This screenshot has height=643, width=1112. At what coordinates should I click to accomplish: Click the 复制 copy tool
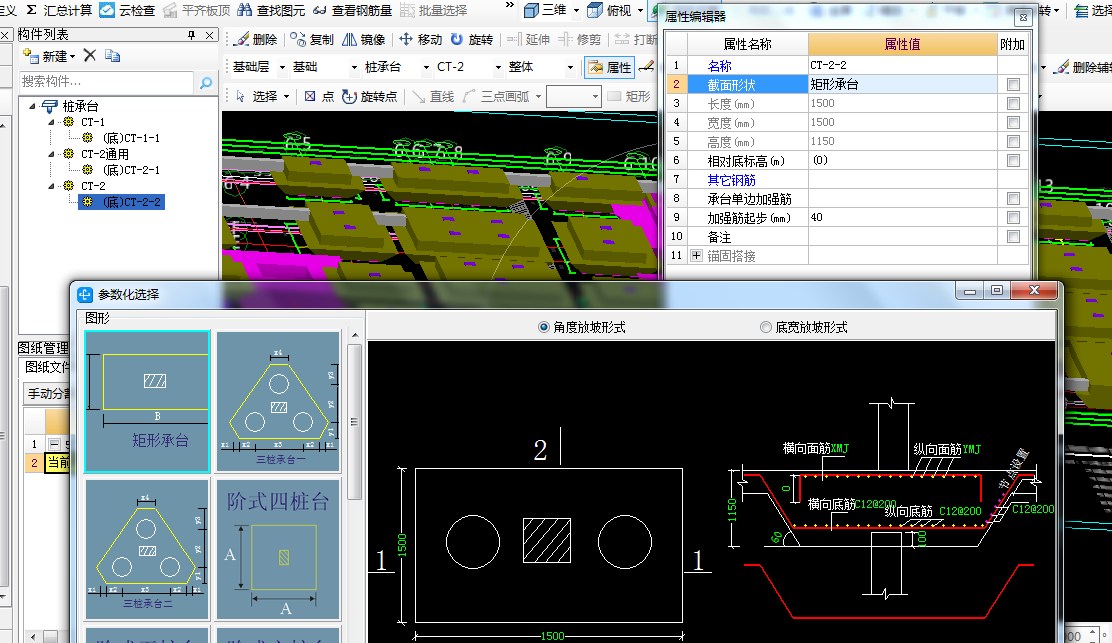(312, 40)
